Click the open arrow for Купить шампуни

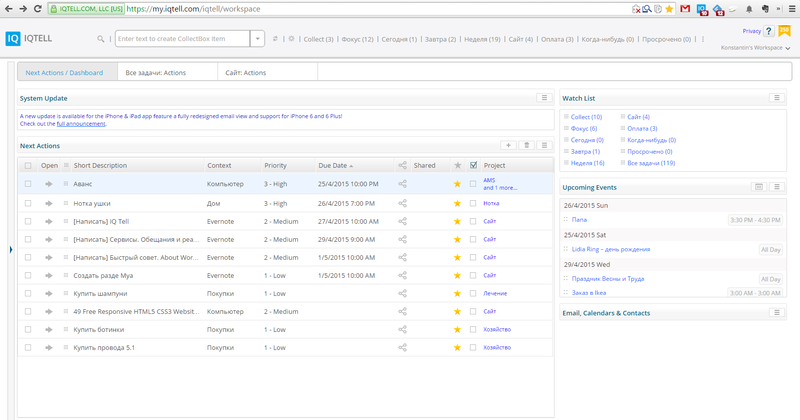tap(48, 293)
